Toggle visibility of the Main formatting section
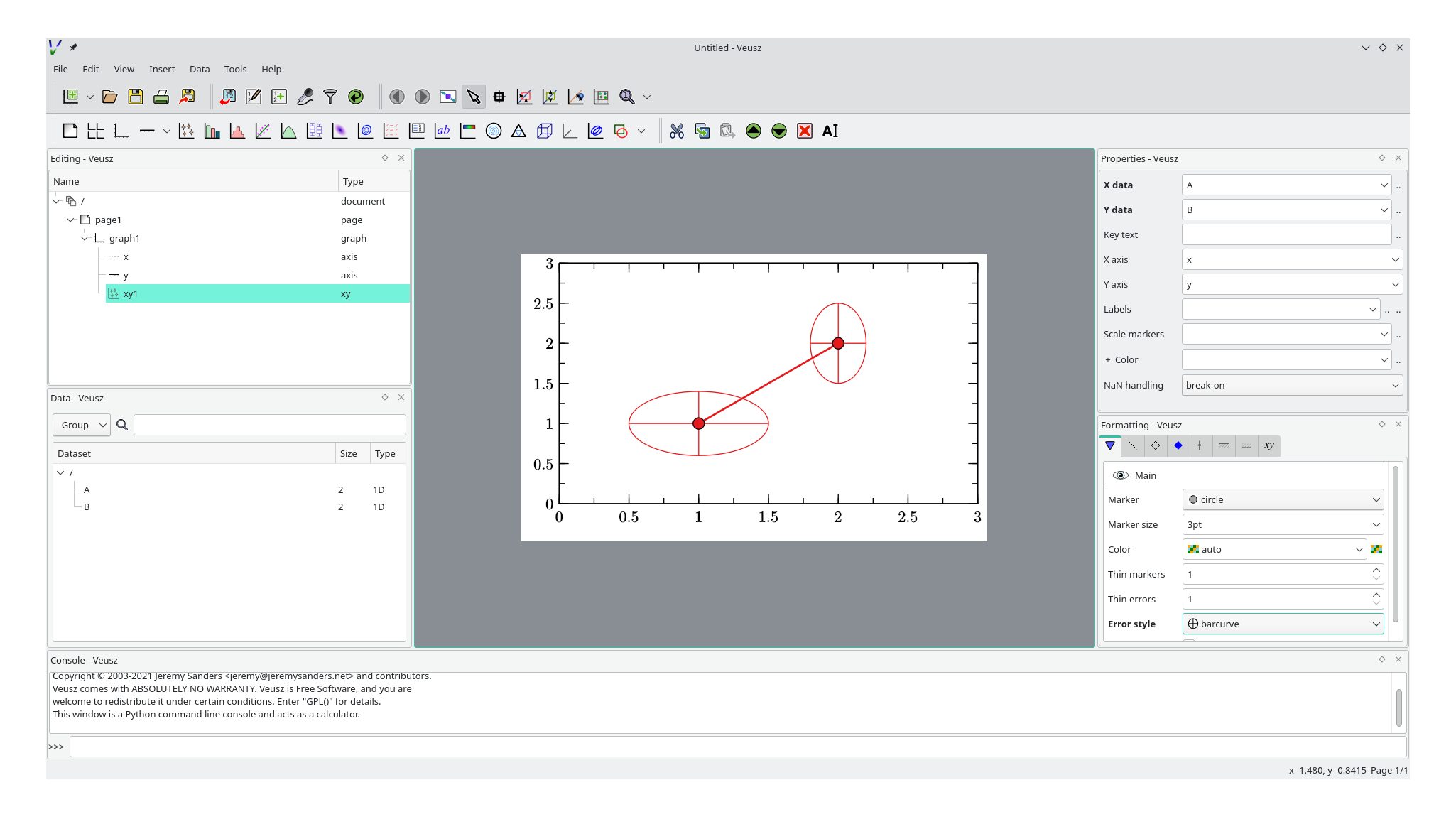 [1121, 475]
